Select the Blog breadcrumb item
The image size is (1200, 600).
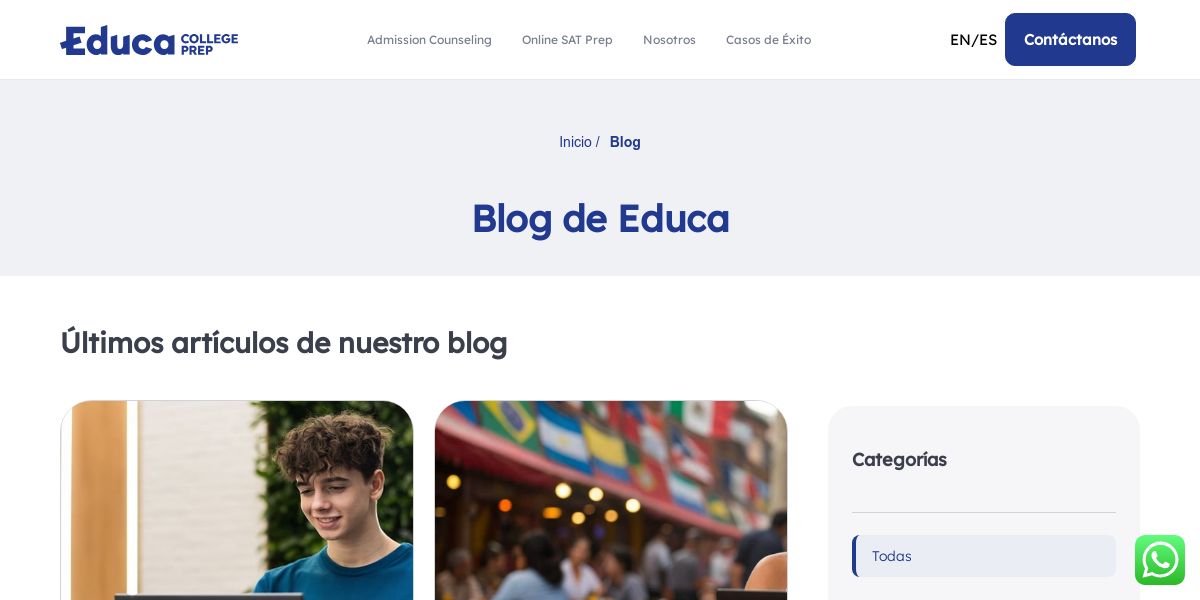[x=625, y=142]
